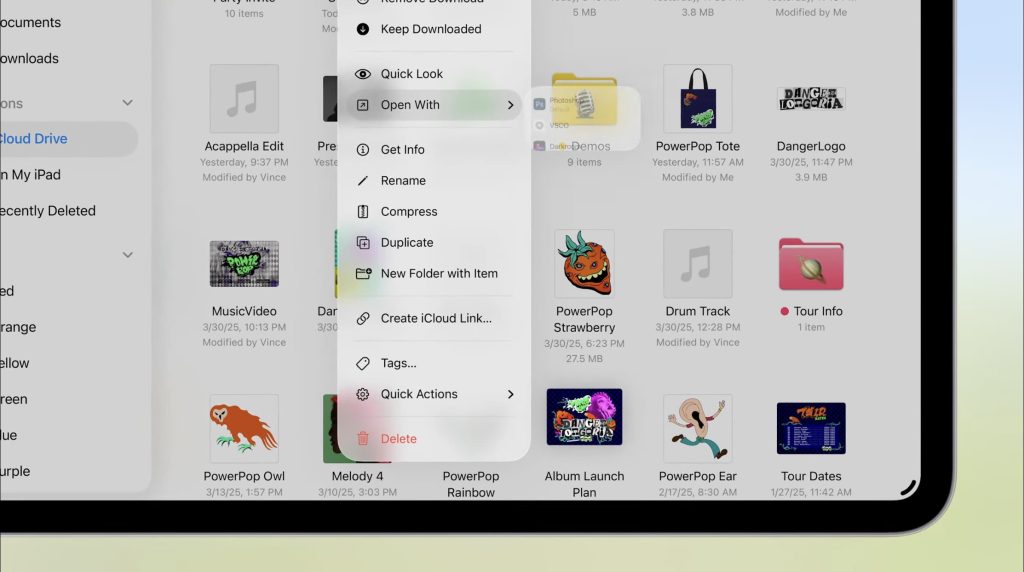The width and height of the screenshot is (1024, 572).
Task: Click the Compress archive icon
Action: [363, 212]
